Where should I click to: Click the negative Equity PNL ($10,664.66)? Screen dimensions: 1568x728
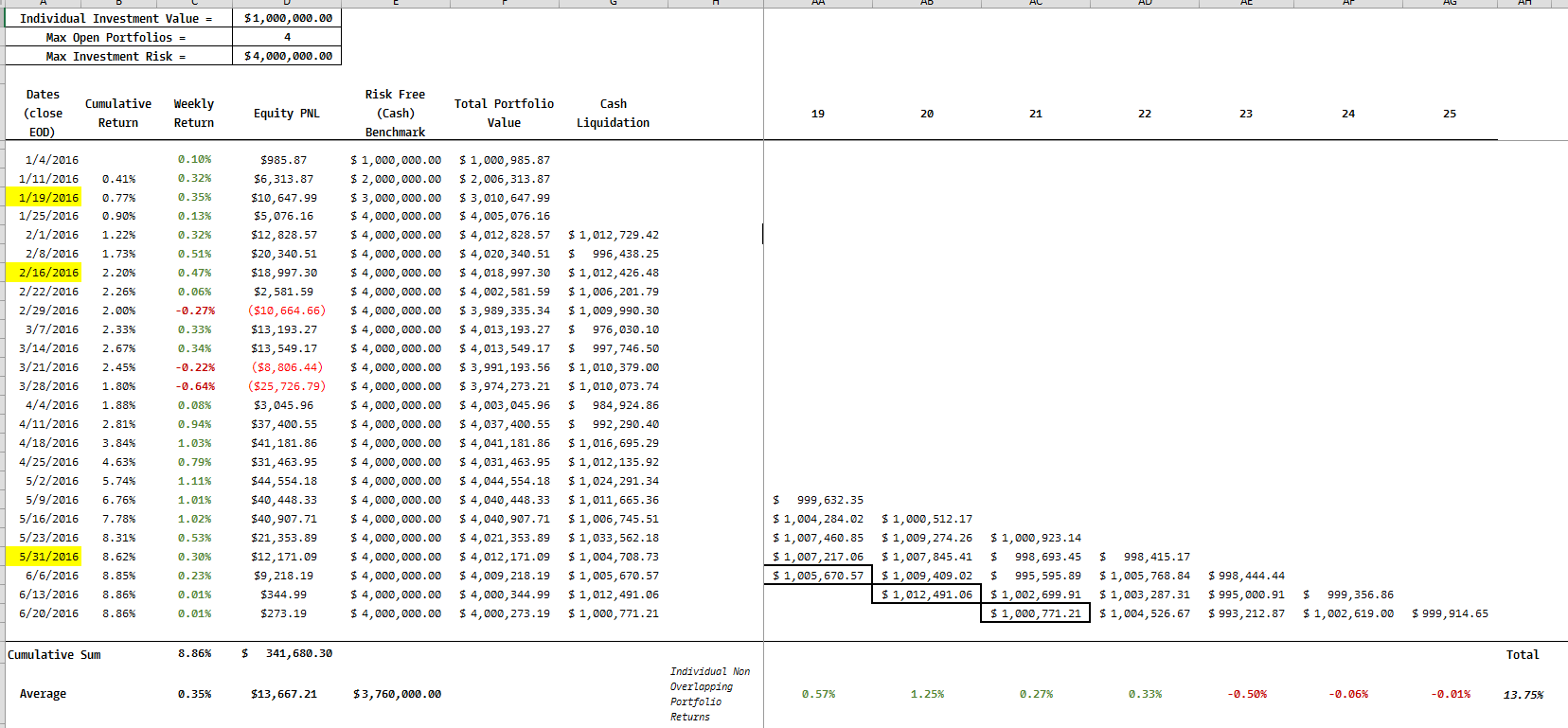287,311
